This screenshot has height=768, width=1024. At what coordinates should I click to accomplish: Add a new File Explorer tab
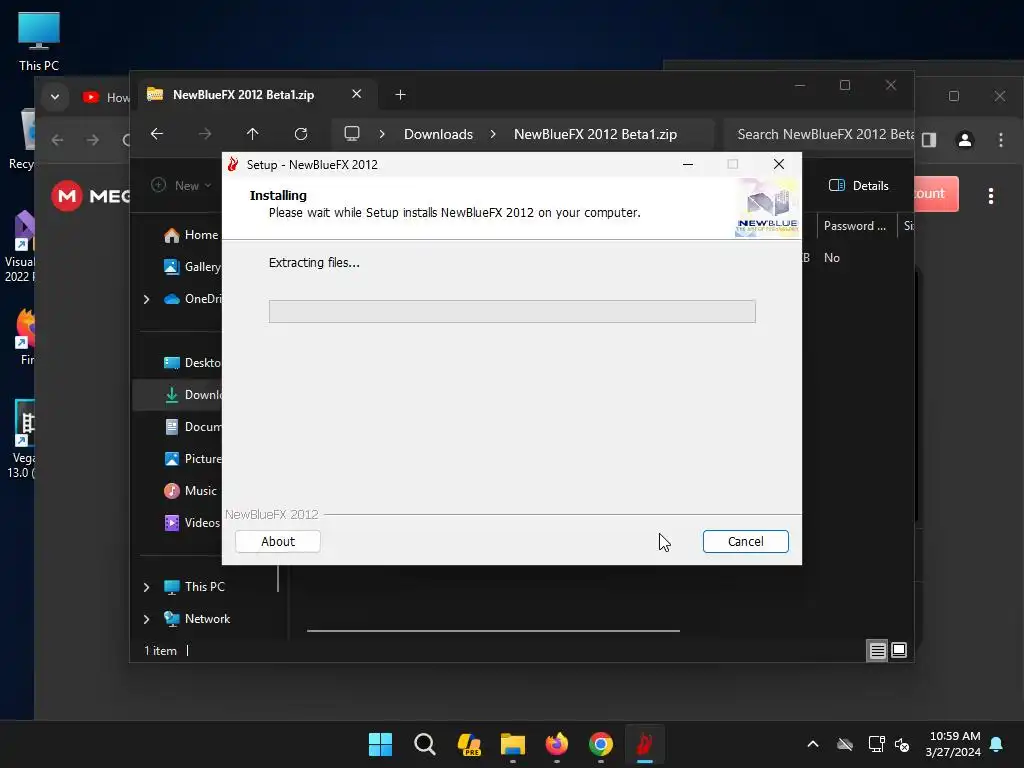tap(400, 95)
